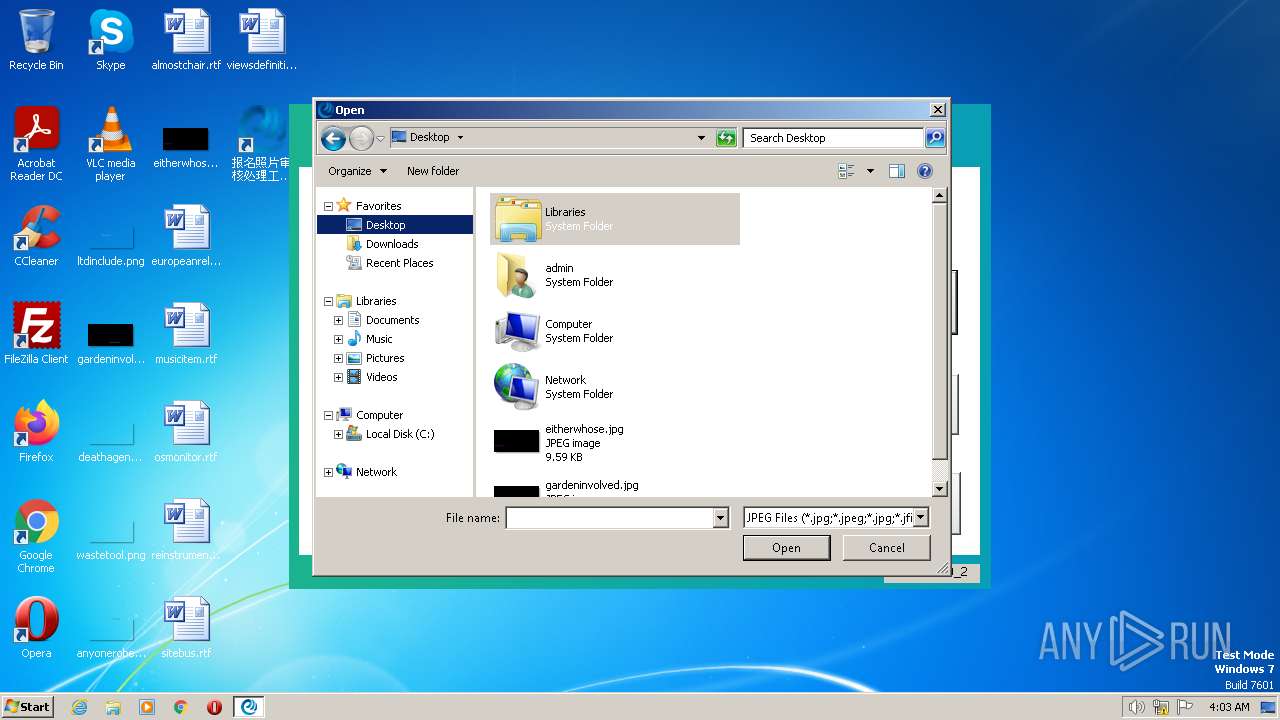Select Acrobat Reader DC desktop icon
Screen dimensions: 1280x720
coord(36,145)
